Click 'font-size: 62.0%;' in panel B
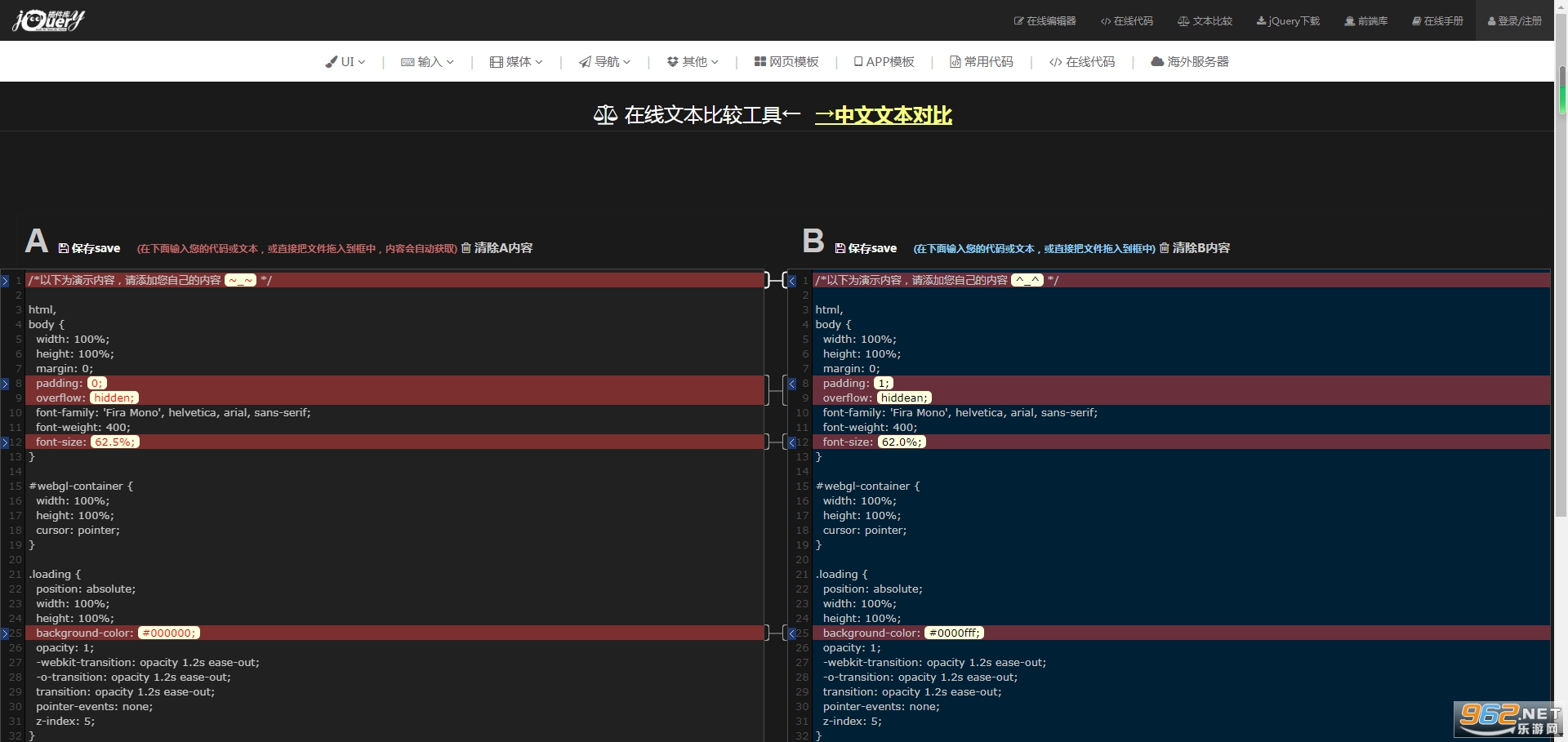The image size is (1568, 742). coord(874,442)
